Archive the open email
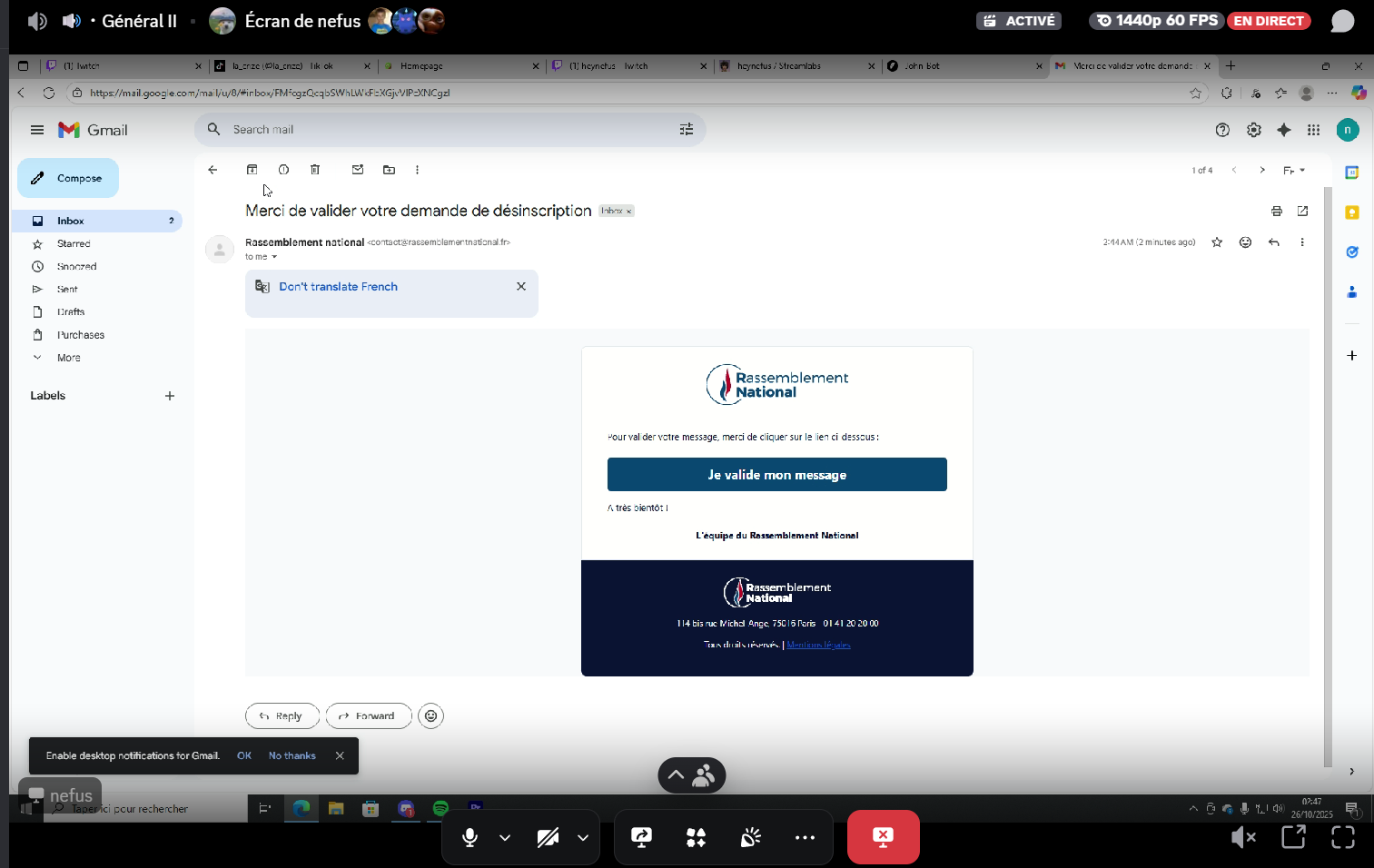Screen dimensions: 1374x868 [252, 170]
